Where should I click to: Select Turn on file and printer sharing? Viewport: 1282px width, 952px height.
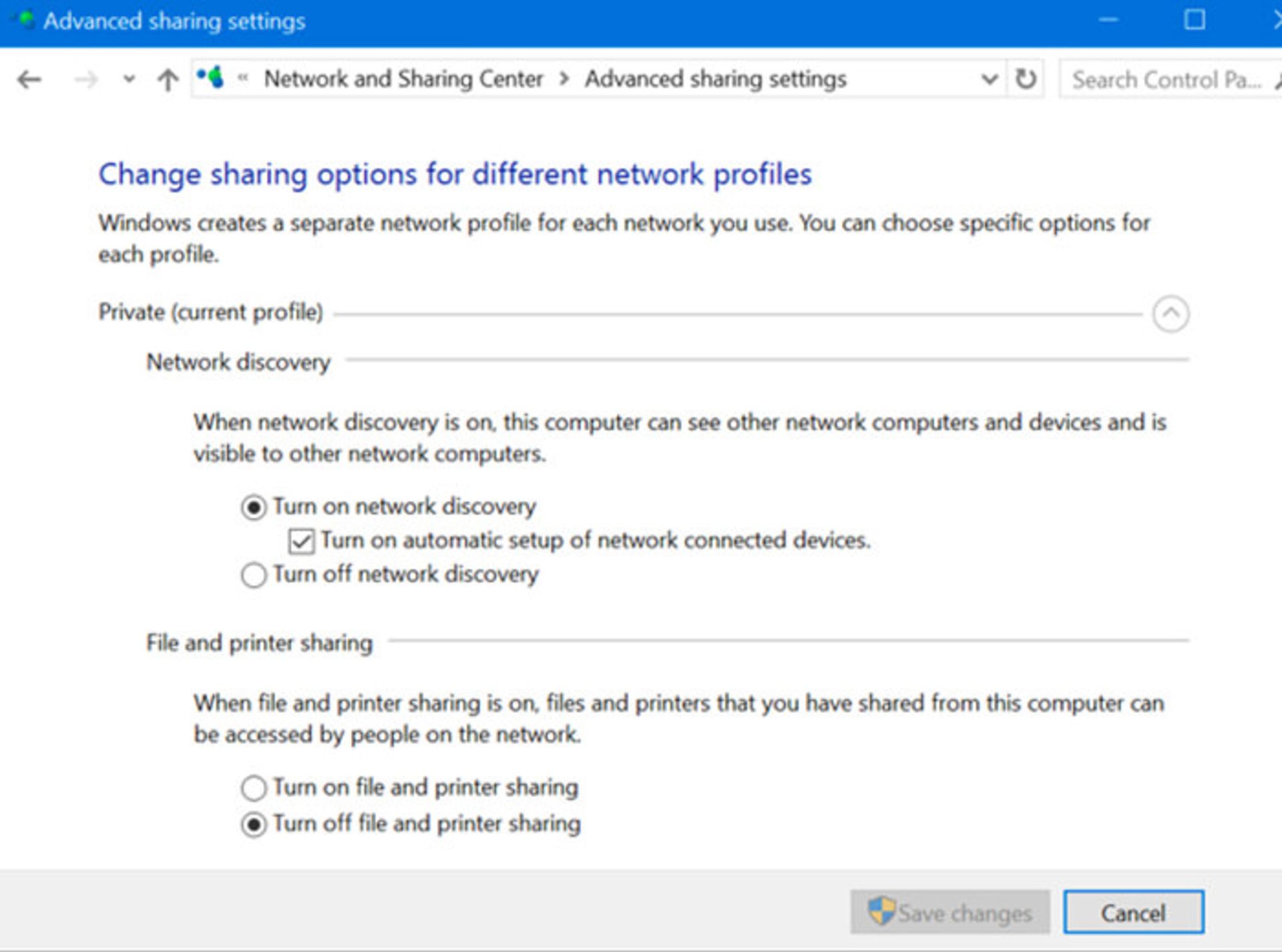click(254, 788)
